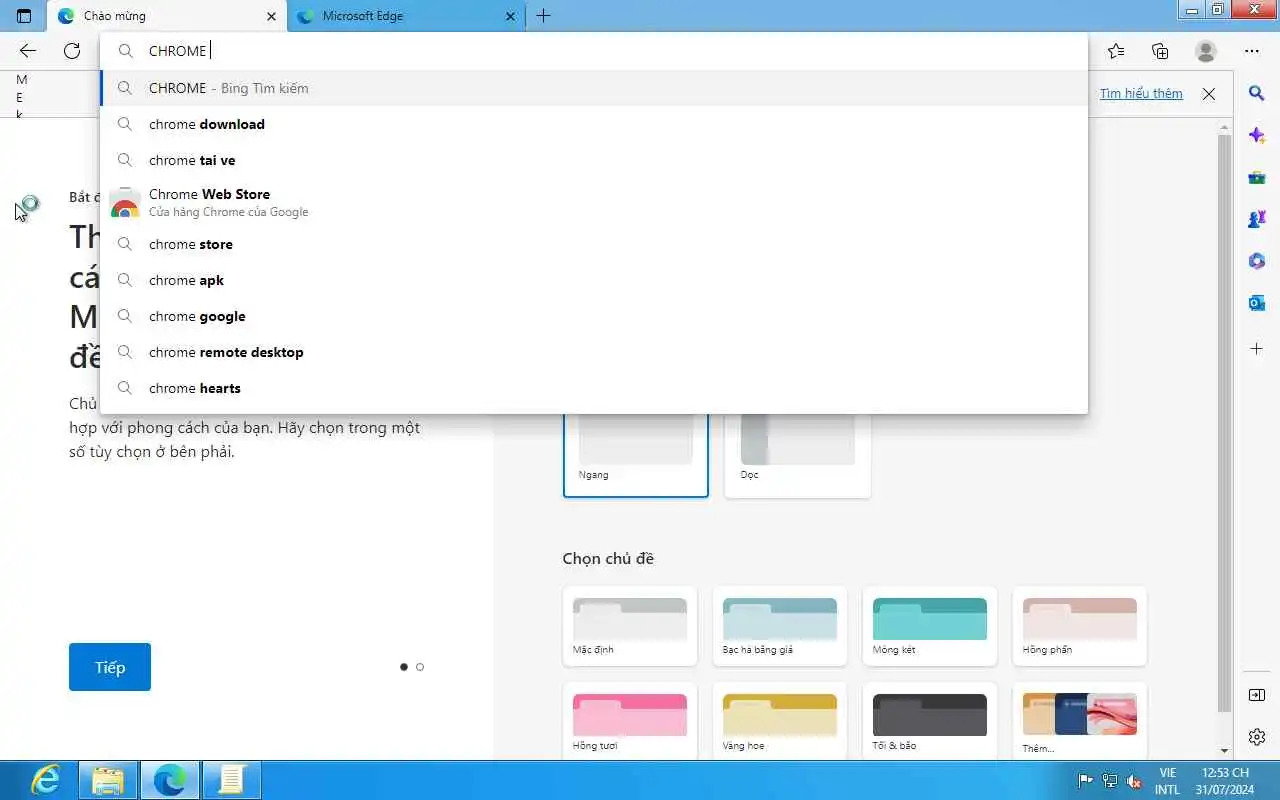Click the Edge icon in taskbar
1280x800 pixels.
click(170, 779)
